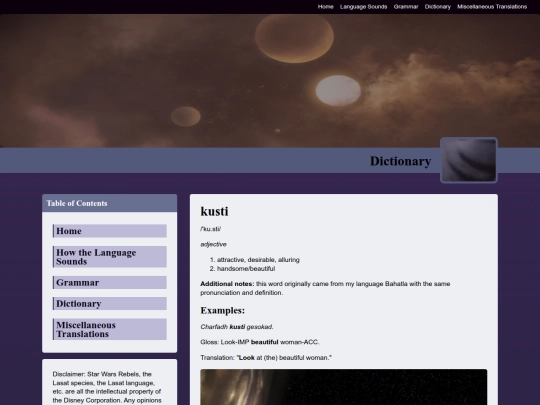Go to Grammar in Table of Contents

coord(110,282)
